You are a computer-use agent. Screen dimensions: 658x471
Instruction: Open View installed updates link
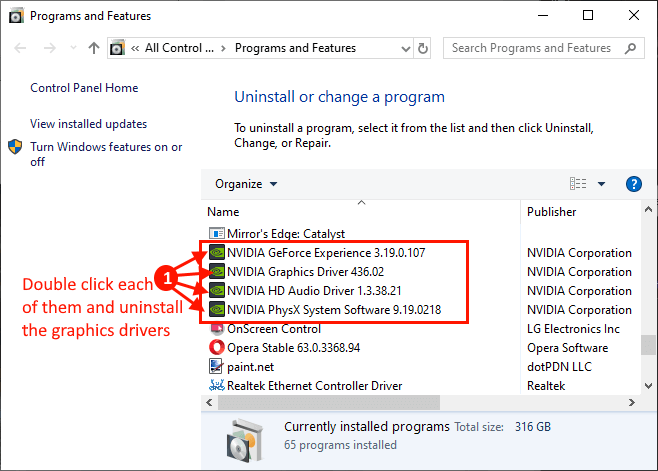coord(89,124)
